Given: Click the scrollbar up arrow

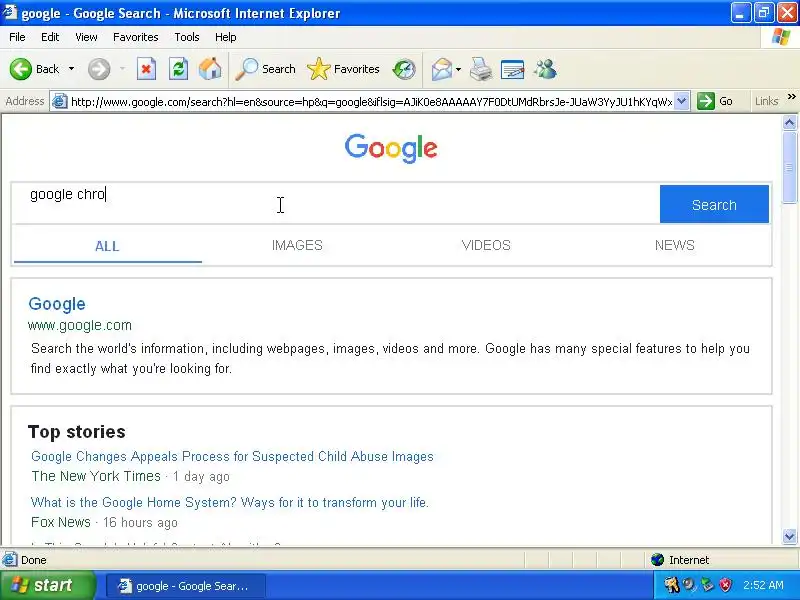Looking at the screenshot, I should (789, 122).
